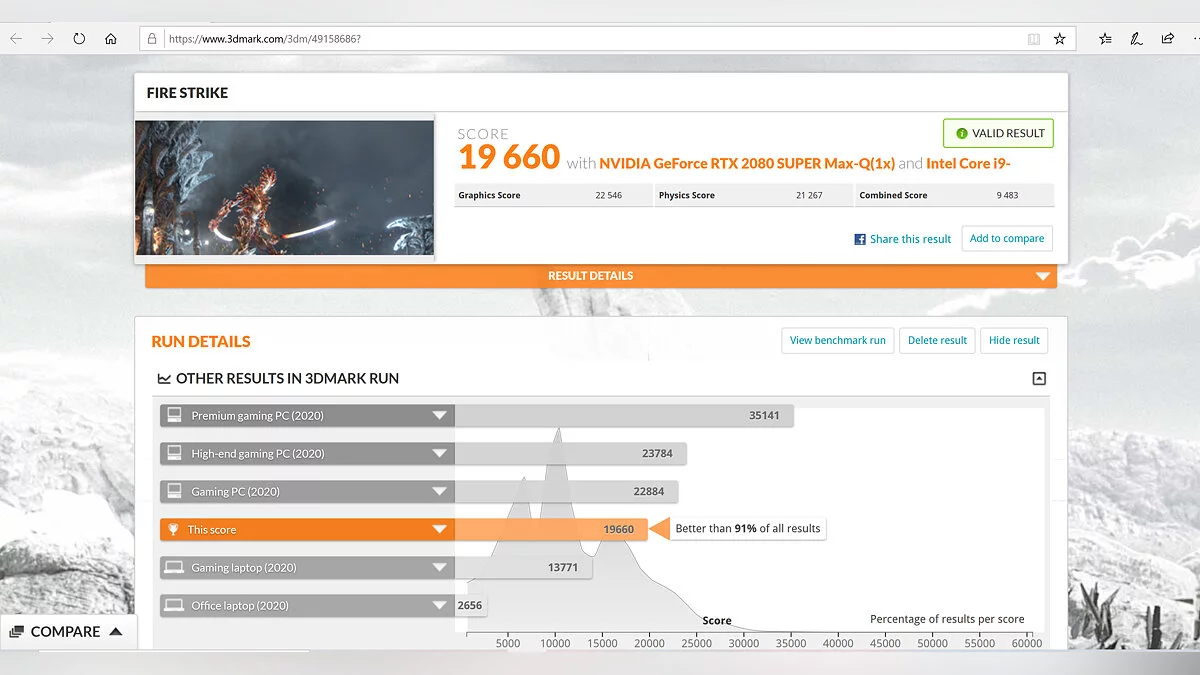Expand Gaming laptop (2020) dropdown
This screenshot has height=675, width=1200.
tap(438, 568)
